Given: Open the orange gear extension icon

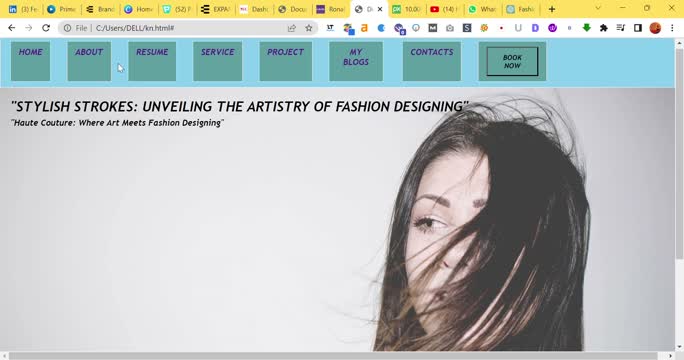Looking at the screenshot, I should tap(484, 28).
